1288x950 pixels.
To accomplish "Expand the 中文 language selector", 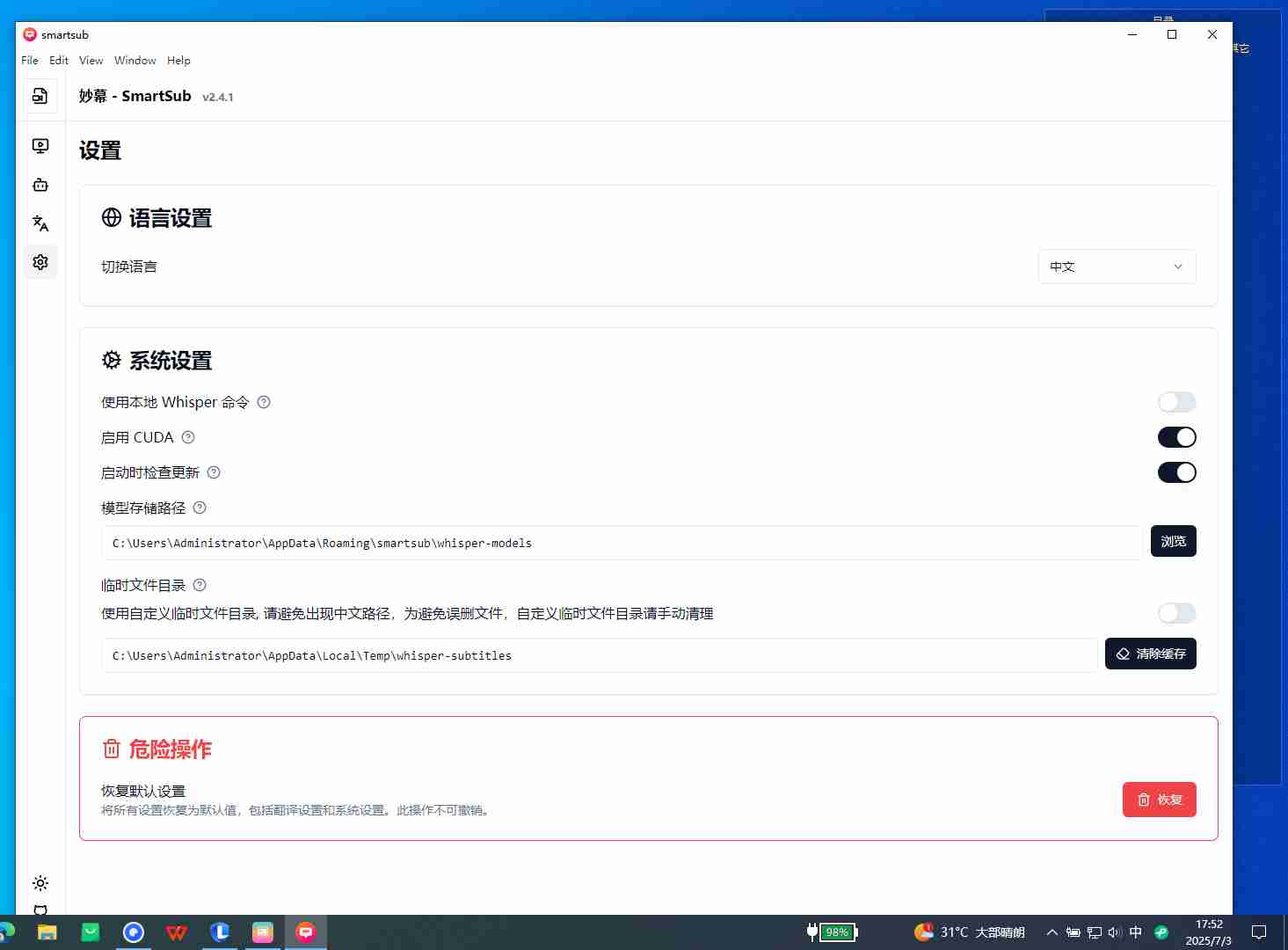I will click(x=1117, y=267).
